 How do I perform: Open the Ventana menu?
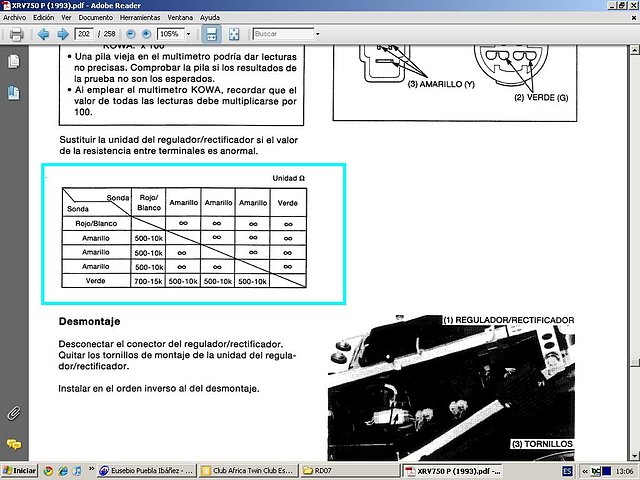click(x=180, y=18)
